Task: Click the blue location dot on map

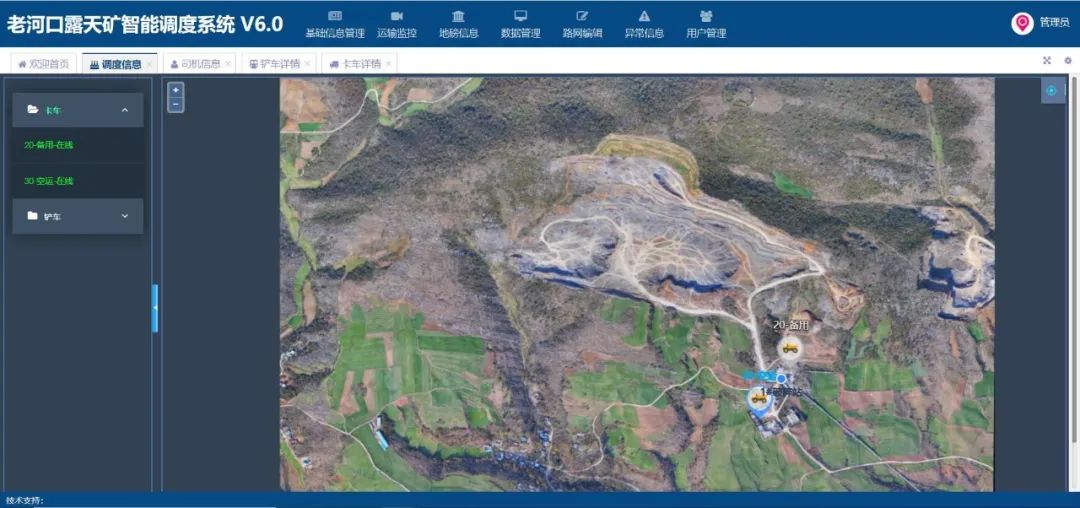Action: point(782,378)
